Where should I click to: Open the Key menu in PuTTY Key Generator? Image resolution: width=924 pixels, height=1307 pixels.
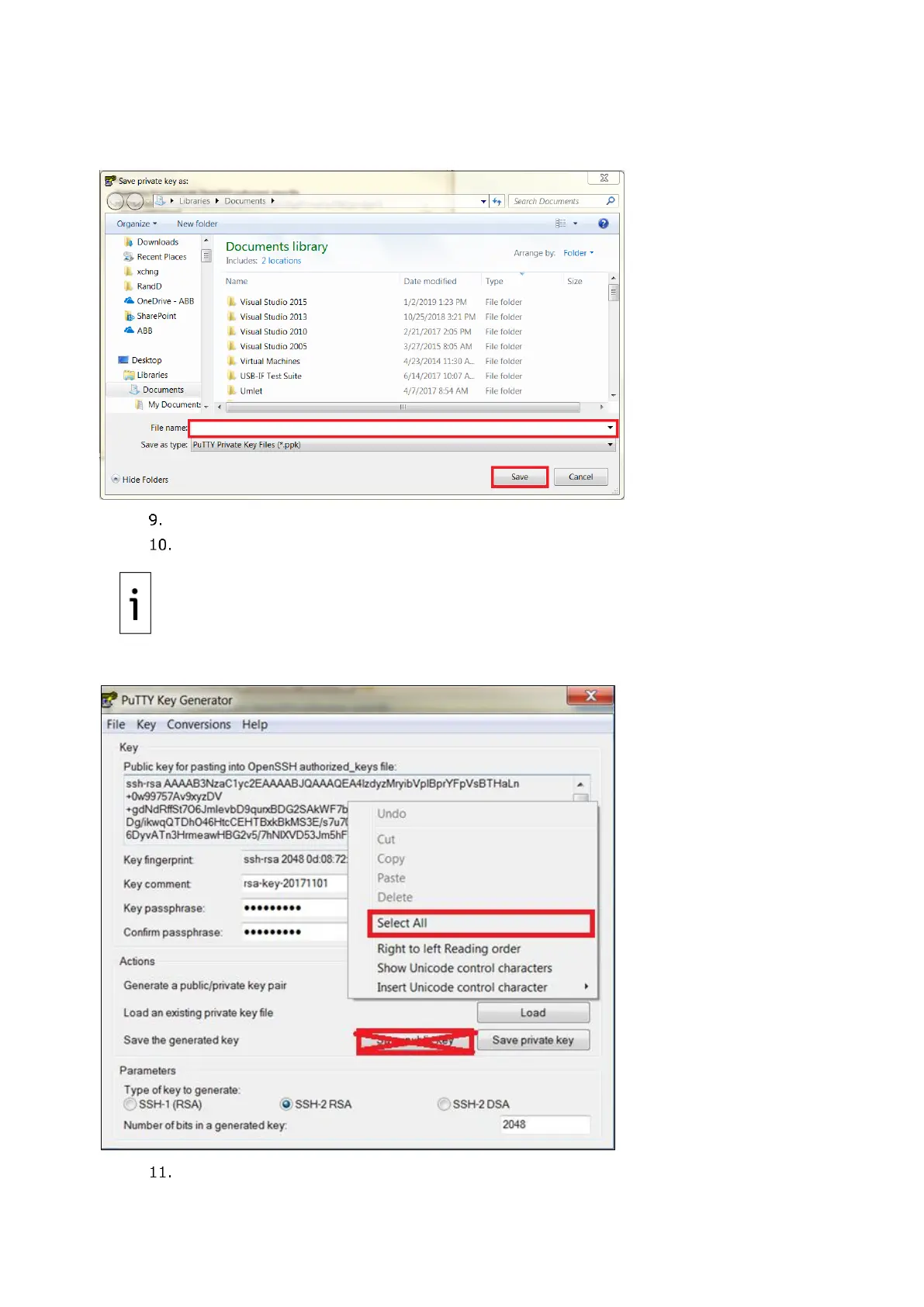point(146,724)
